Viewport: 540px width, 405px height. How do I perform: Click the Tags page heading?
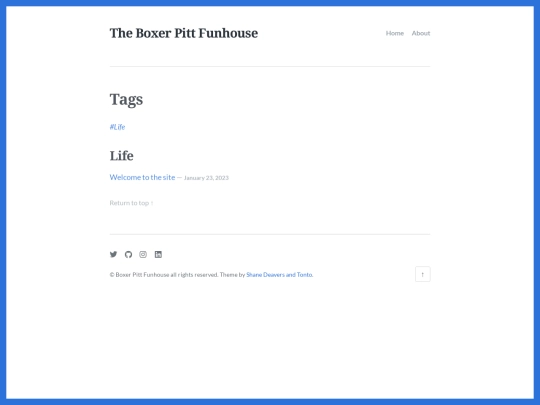[126, 100]
